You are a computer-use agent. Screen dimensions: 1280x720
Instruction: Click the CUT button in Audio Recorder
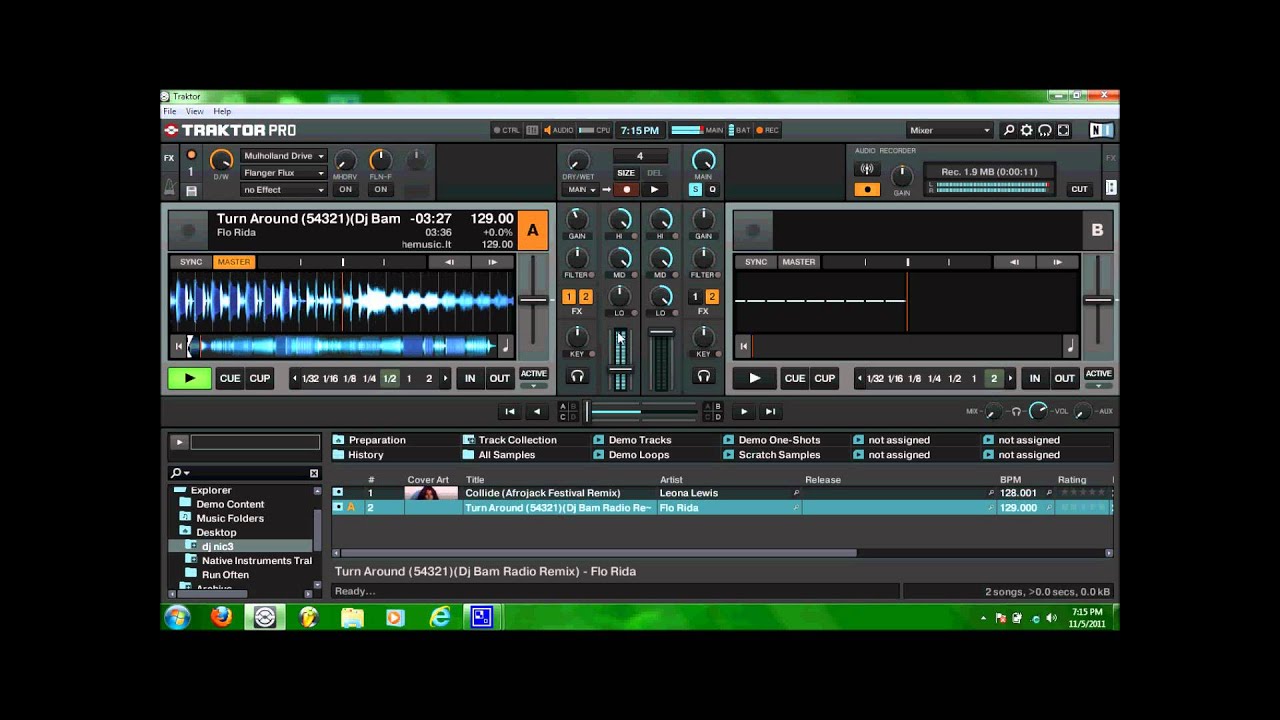1079,189
